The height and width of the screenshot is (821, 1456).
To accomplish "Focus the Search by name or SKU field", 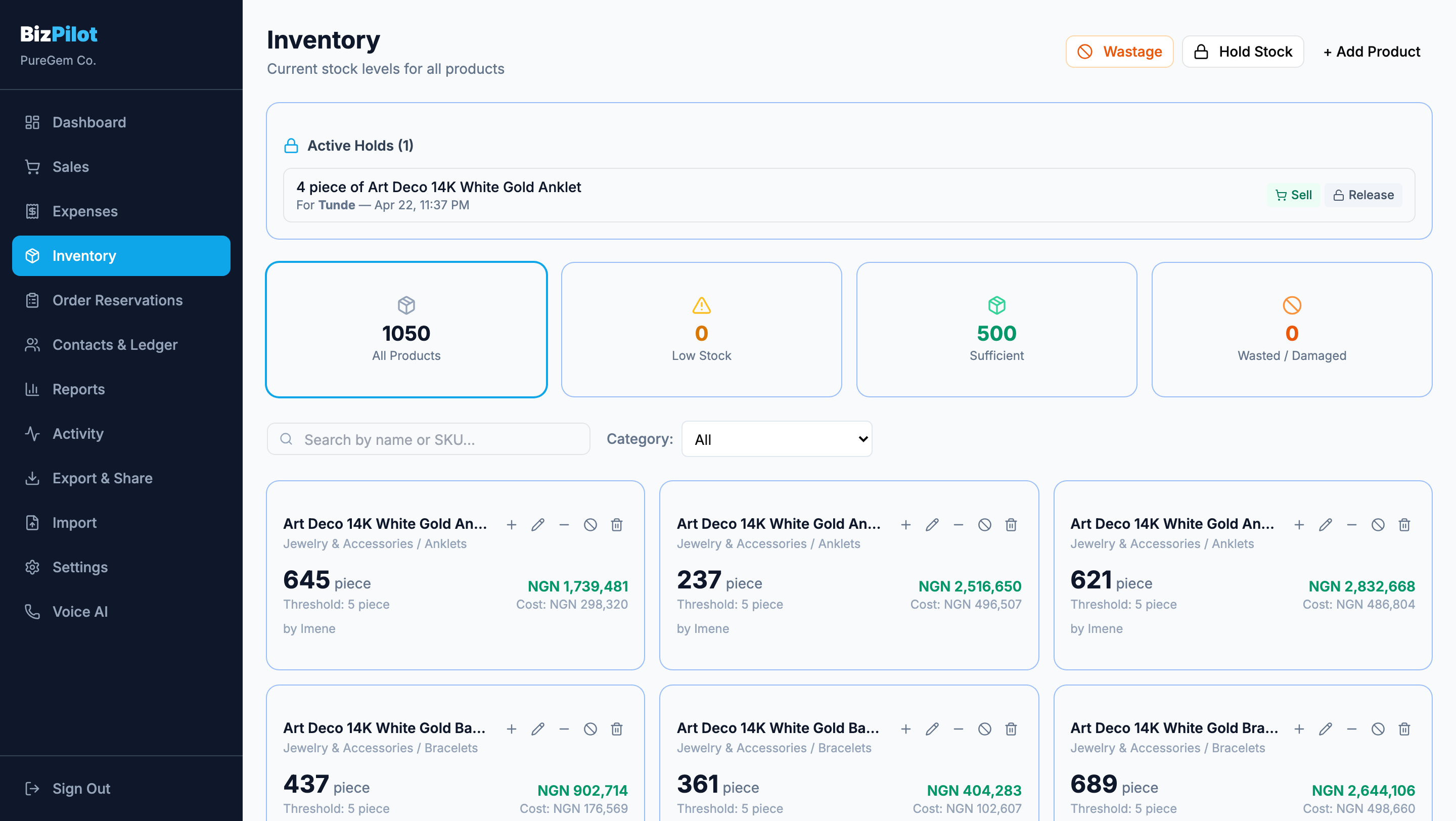I will (428, 439).
